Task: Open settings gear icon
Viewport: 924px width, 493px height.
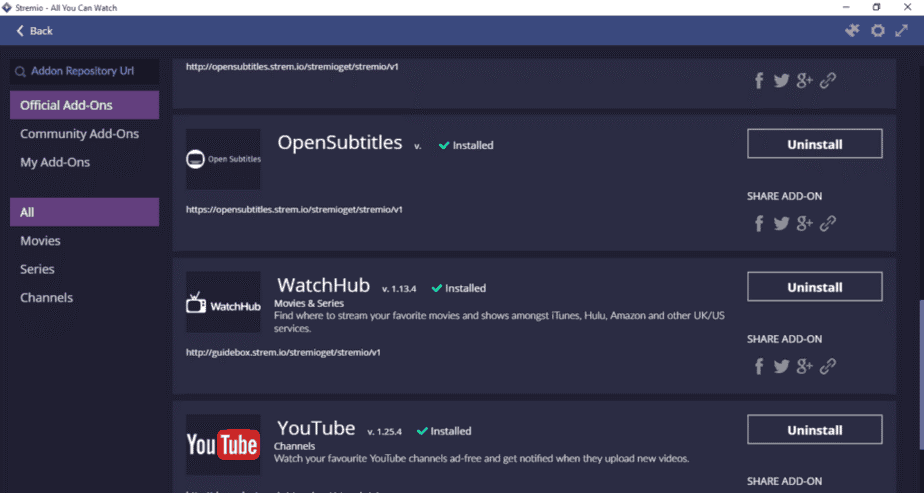Action: 877,31
